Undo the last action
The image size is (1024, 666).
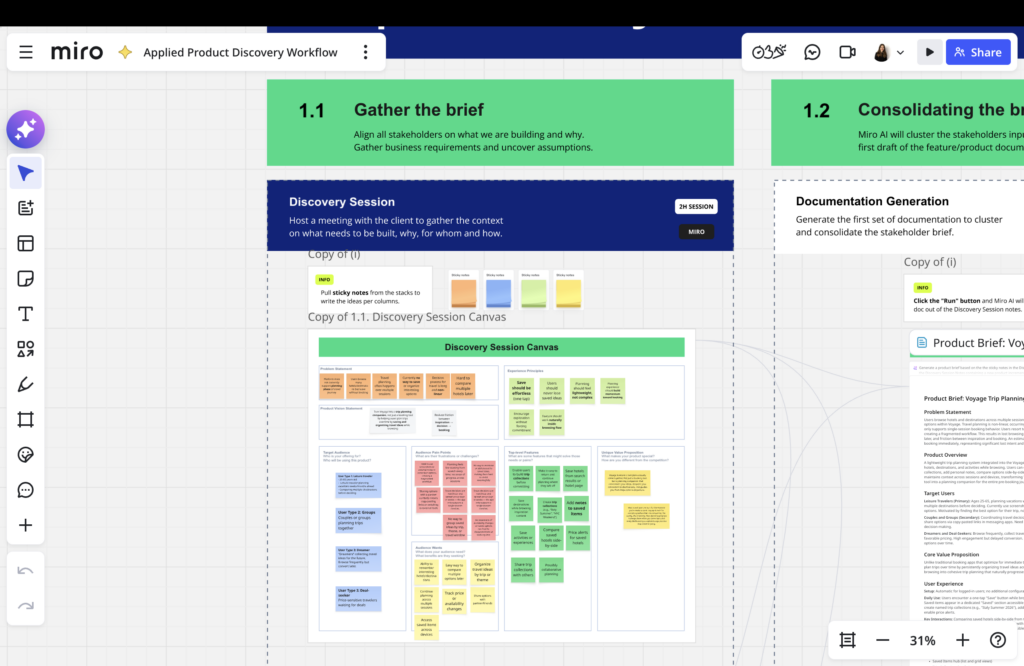(25, 571)
